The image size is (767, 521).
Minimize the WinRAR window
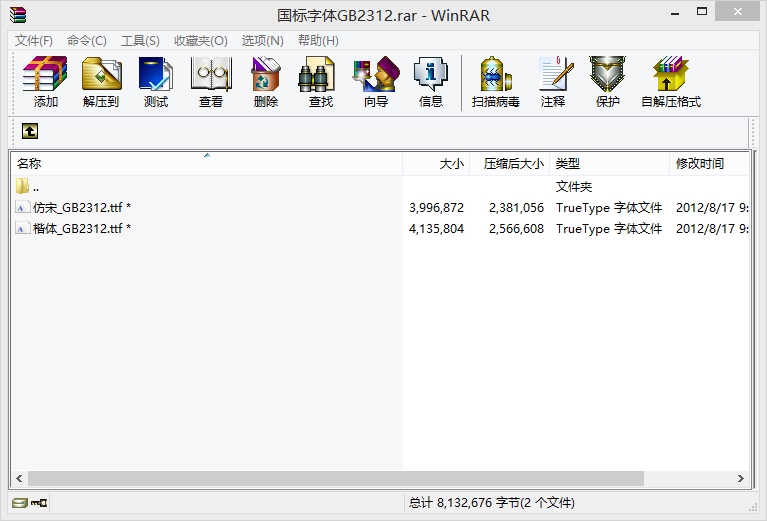pyautogui.click(x=675, y=13)
